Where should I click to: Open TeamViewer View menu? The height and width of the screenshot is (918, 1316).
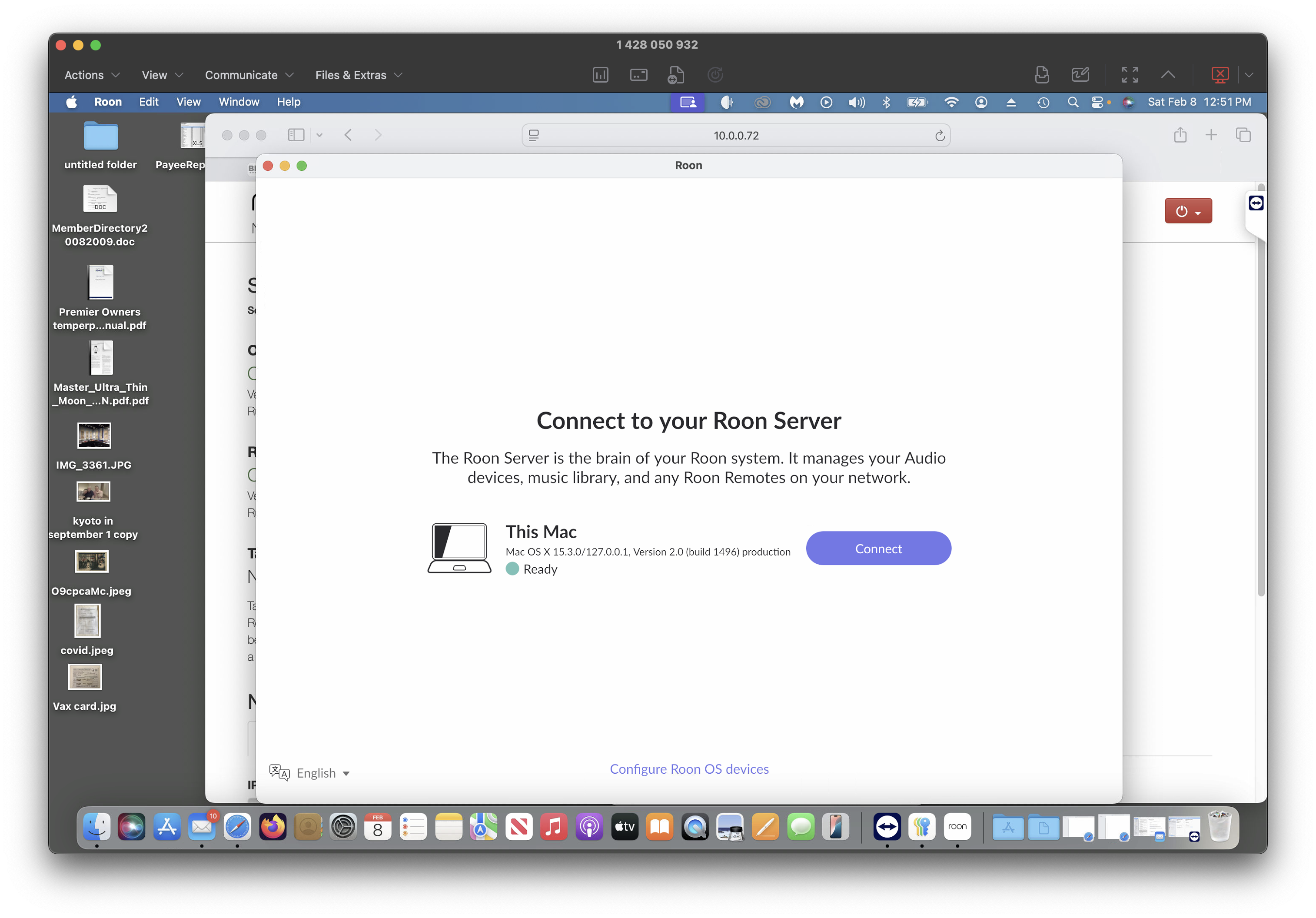point(162,75)
